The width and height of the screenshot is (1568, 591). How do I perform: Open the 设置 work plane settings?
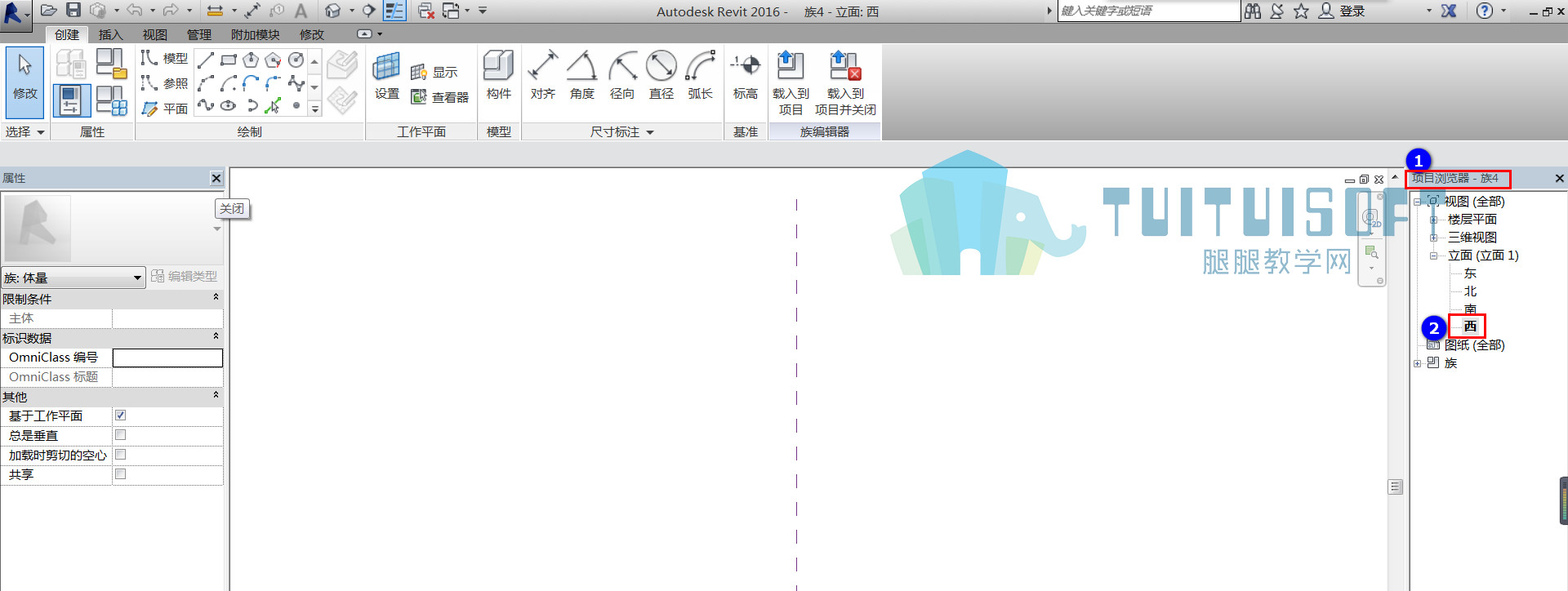[x=387, y=75]
